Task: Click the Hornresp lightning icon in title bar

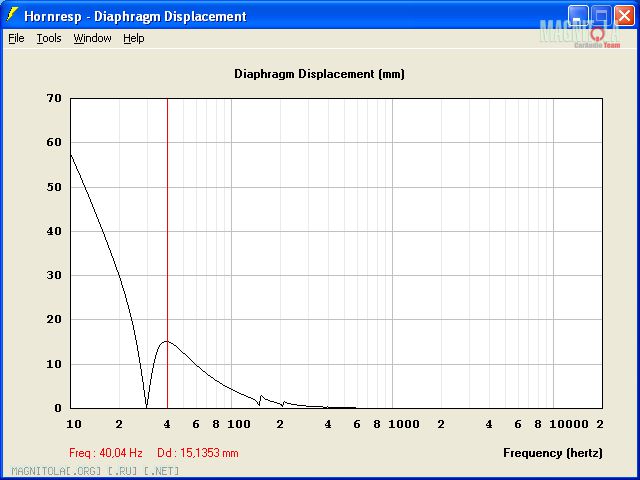Action: pos(12,15)
